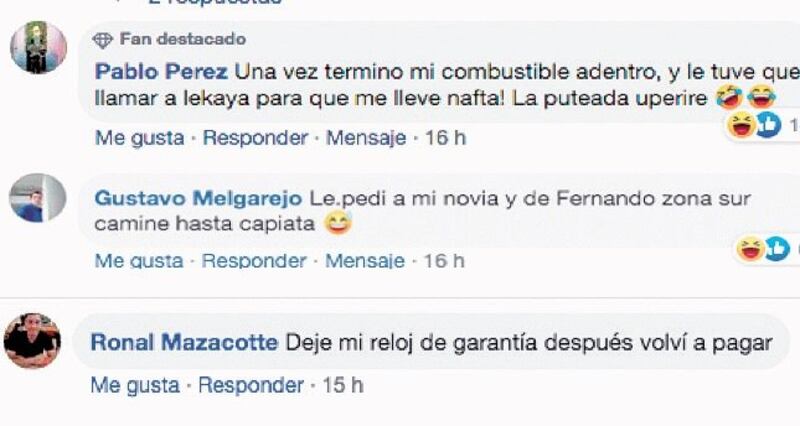Click Gustavo Melgarejo's profile avatar

[38, 198]
